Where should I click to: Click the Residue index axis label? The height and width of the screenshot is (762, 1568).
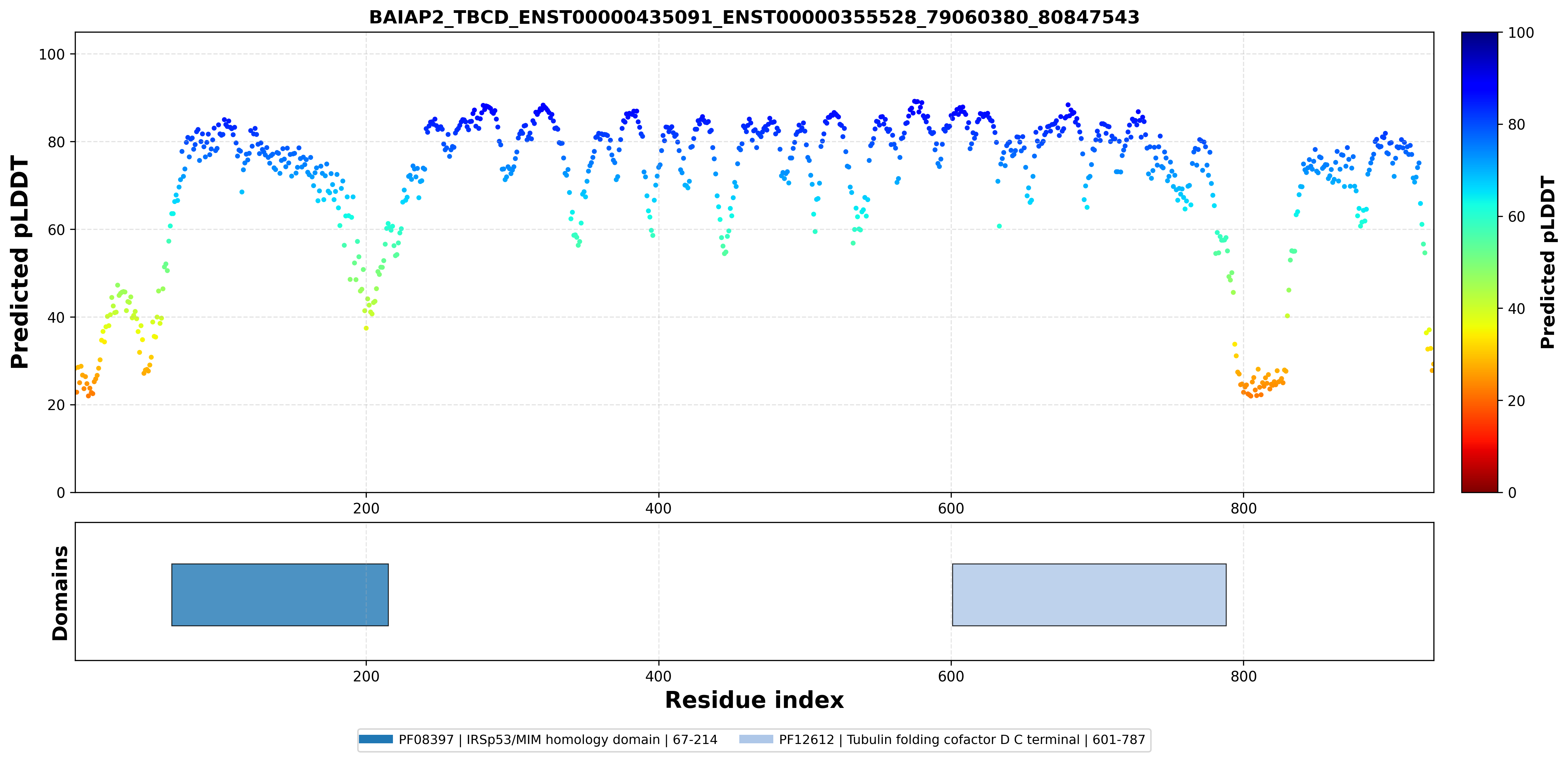coord(754,700)
